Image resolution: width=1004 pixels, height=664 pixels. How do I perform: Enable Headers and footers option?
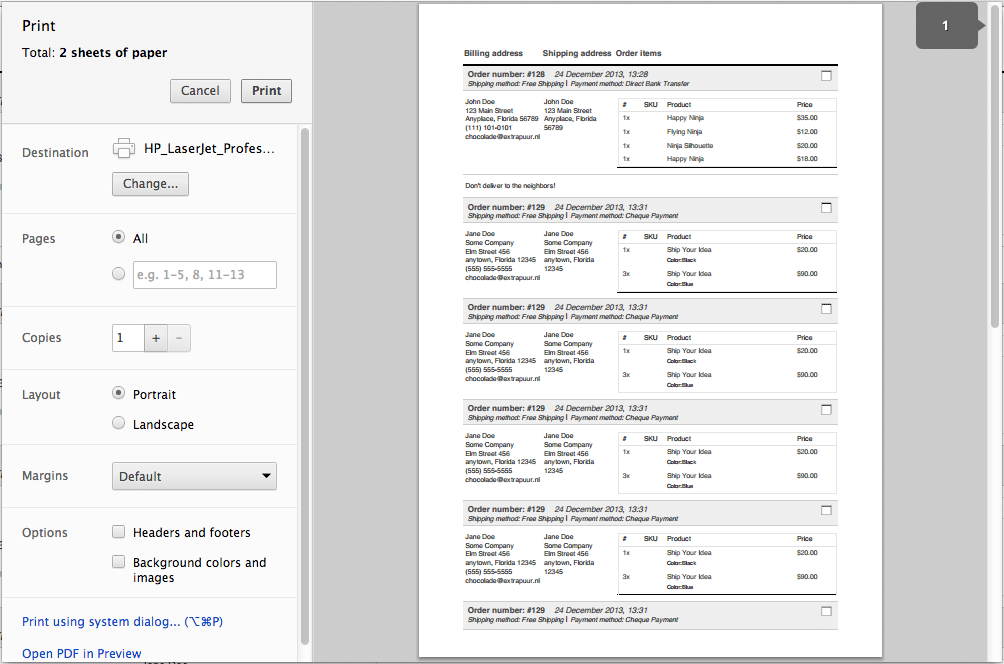tap(119, 533)
